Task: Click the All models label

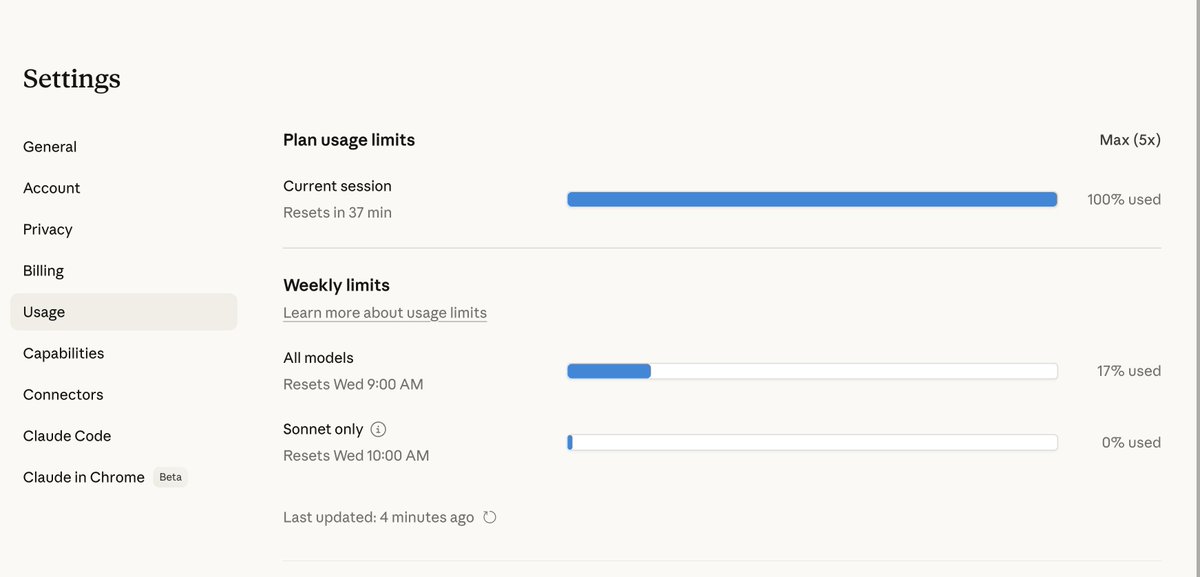Action: 318,358
